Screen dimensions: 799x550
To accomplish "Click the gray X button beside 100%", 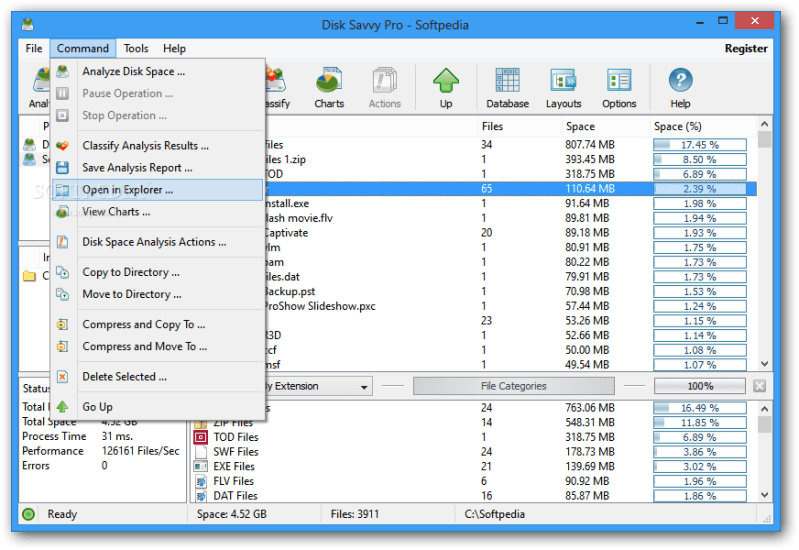I will pyautogui.click(x=759, y=386).
